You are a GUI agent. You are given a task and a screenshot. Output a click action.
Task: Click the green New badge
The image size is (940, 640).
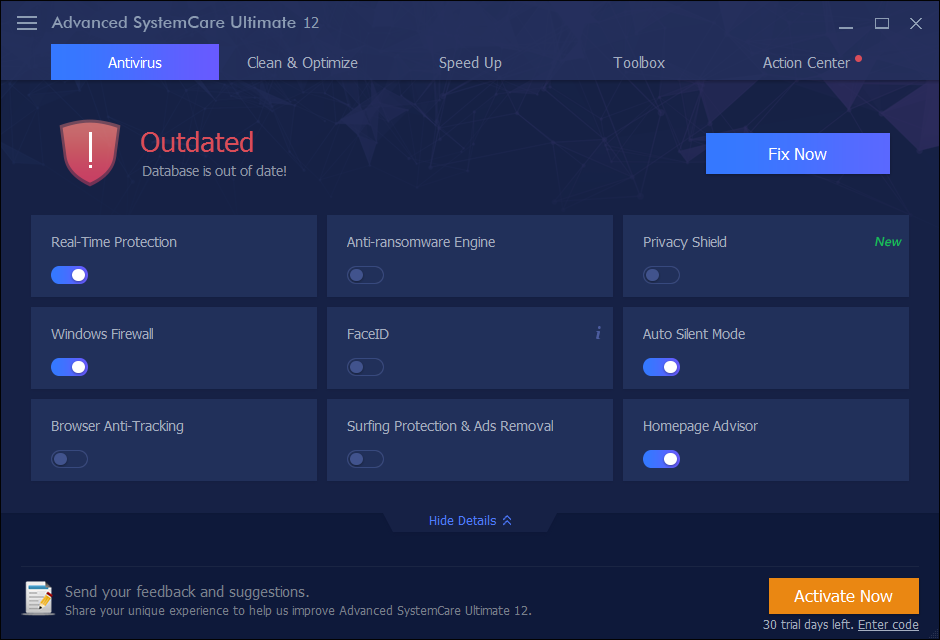pos(888,241)
